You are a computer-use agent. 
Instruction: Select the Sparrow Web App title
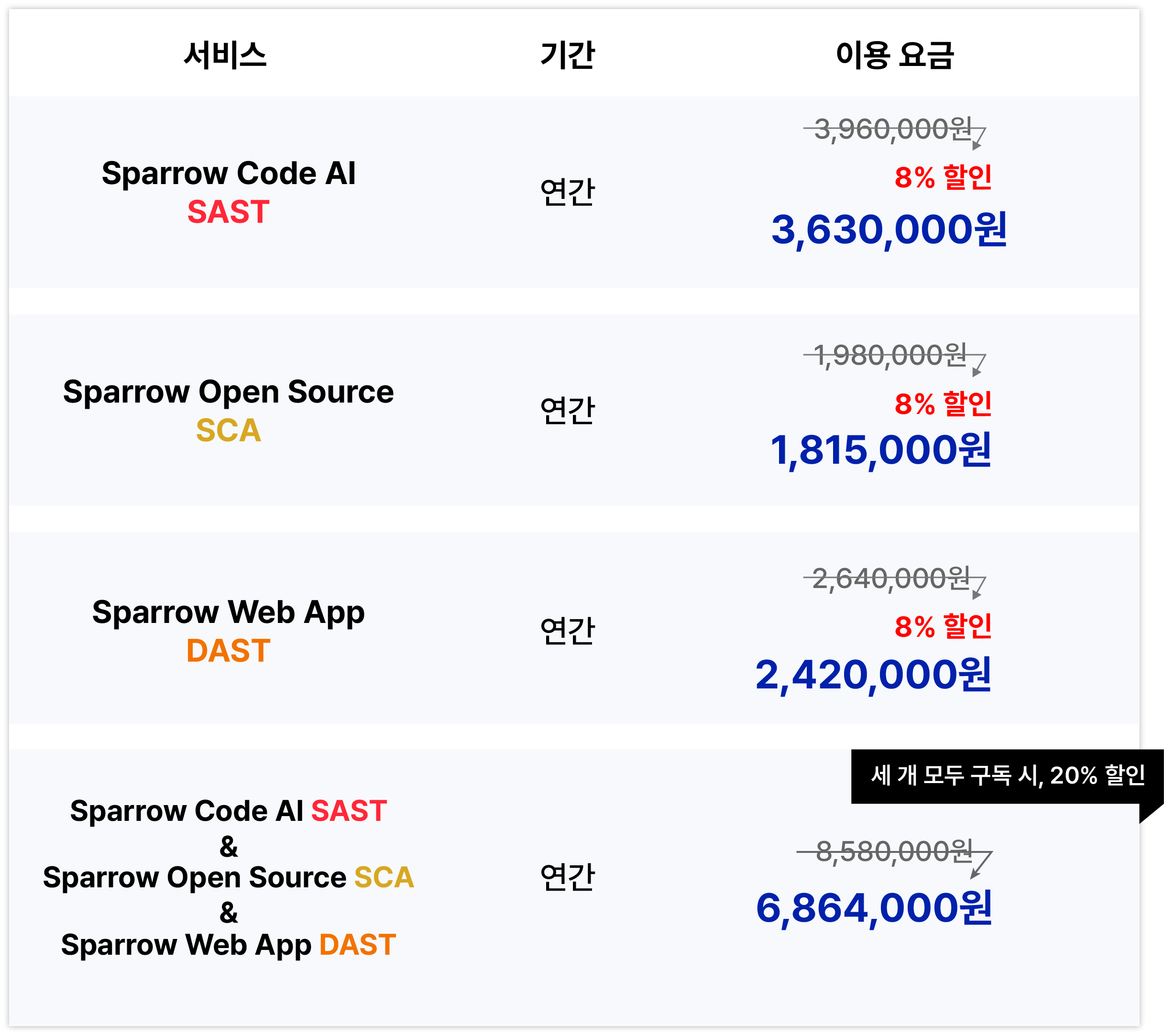point(229,612)
